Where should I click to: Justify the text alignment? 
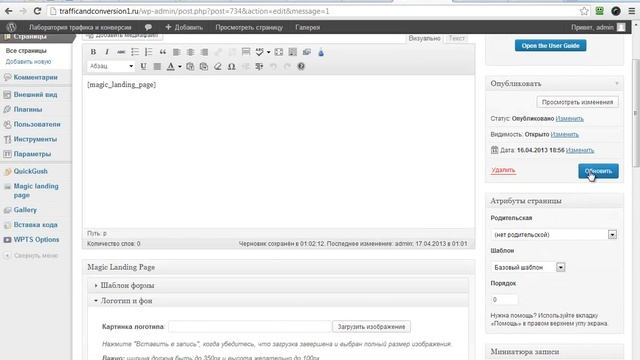pos(157,66)
